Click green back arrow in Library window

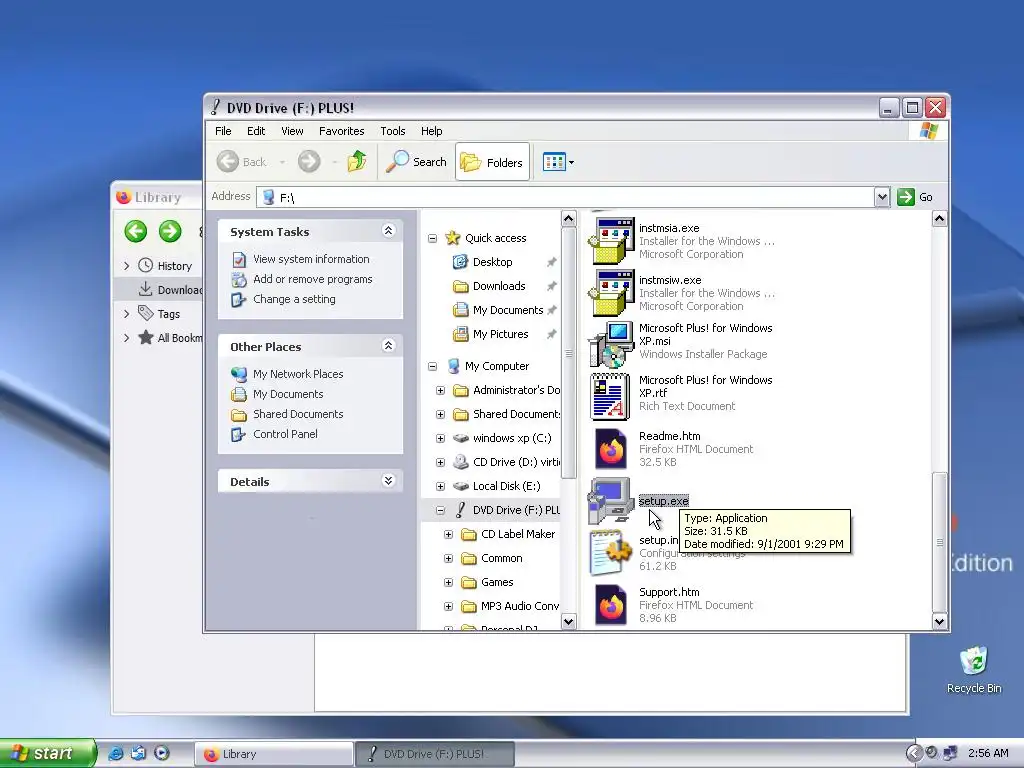coord(136,231)
